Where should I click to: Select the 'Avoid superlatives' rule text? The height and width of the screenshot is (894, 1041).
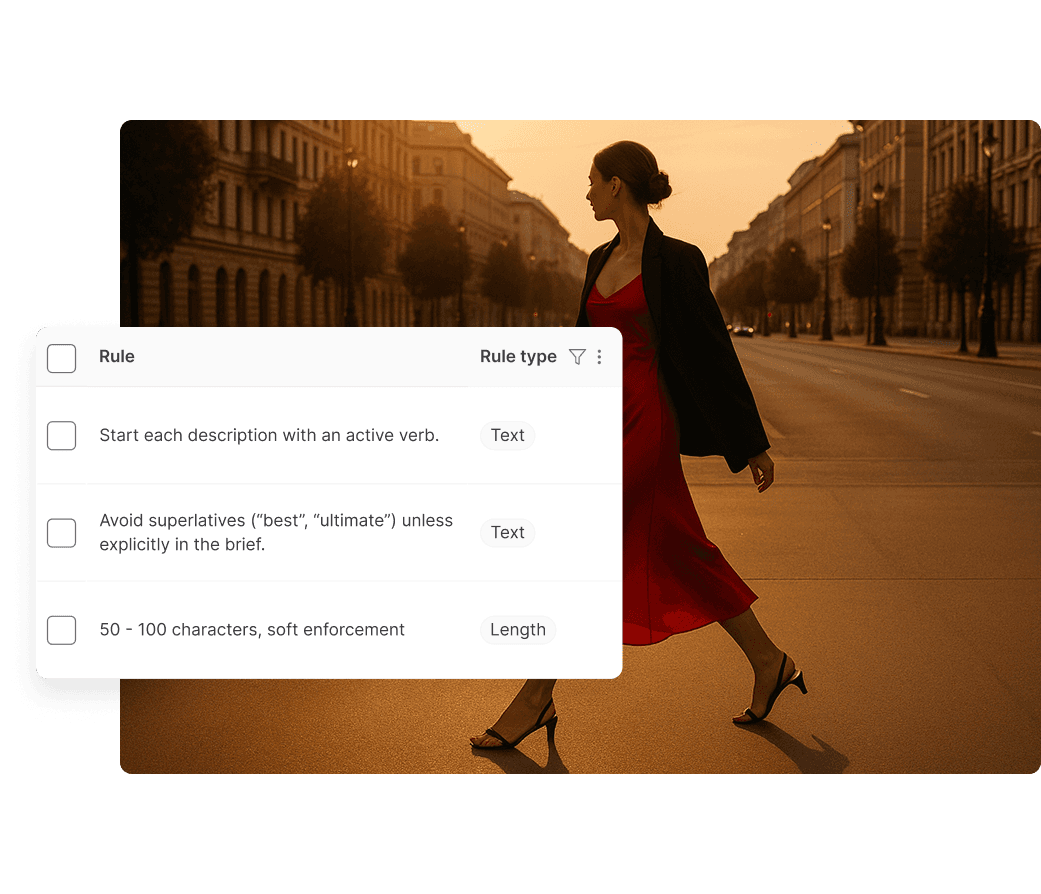tap(276, 532)
